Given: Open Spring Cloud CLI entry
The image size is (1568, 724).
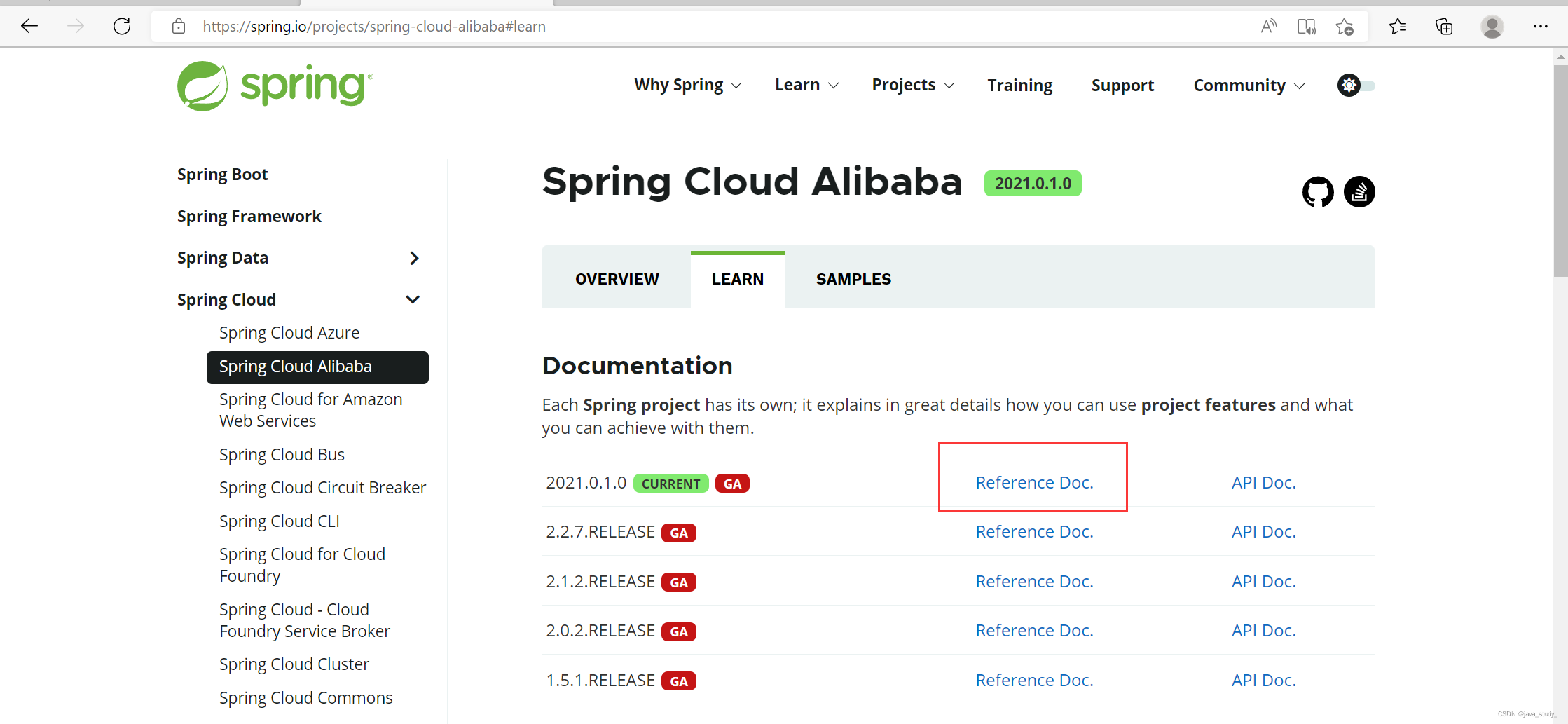Looking at the screenshot, I should pos(279,521).
